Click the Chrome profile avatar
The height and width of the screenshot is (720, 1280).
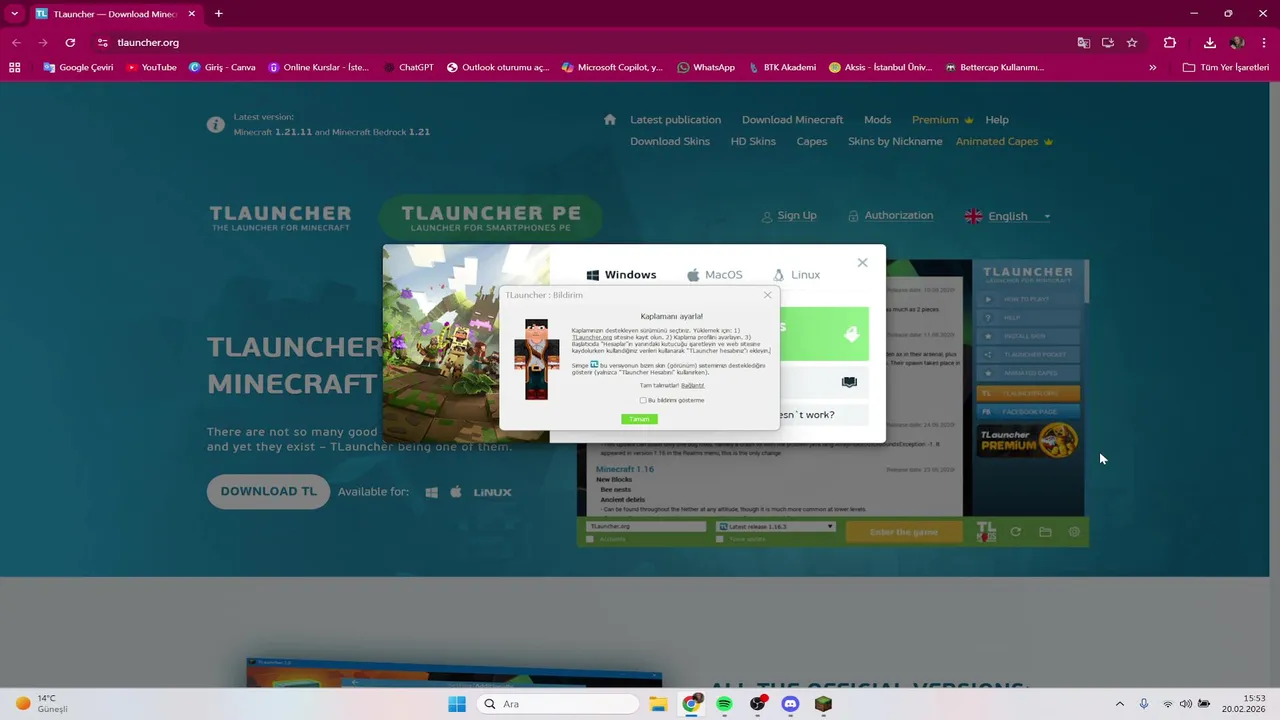click(1237, 43)
